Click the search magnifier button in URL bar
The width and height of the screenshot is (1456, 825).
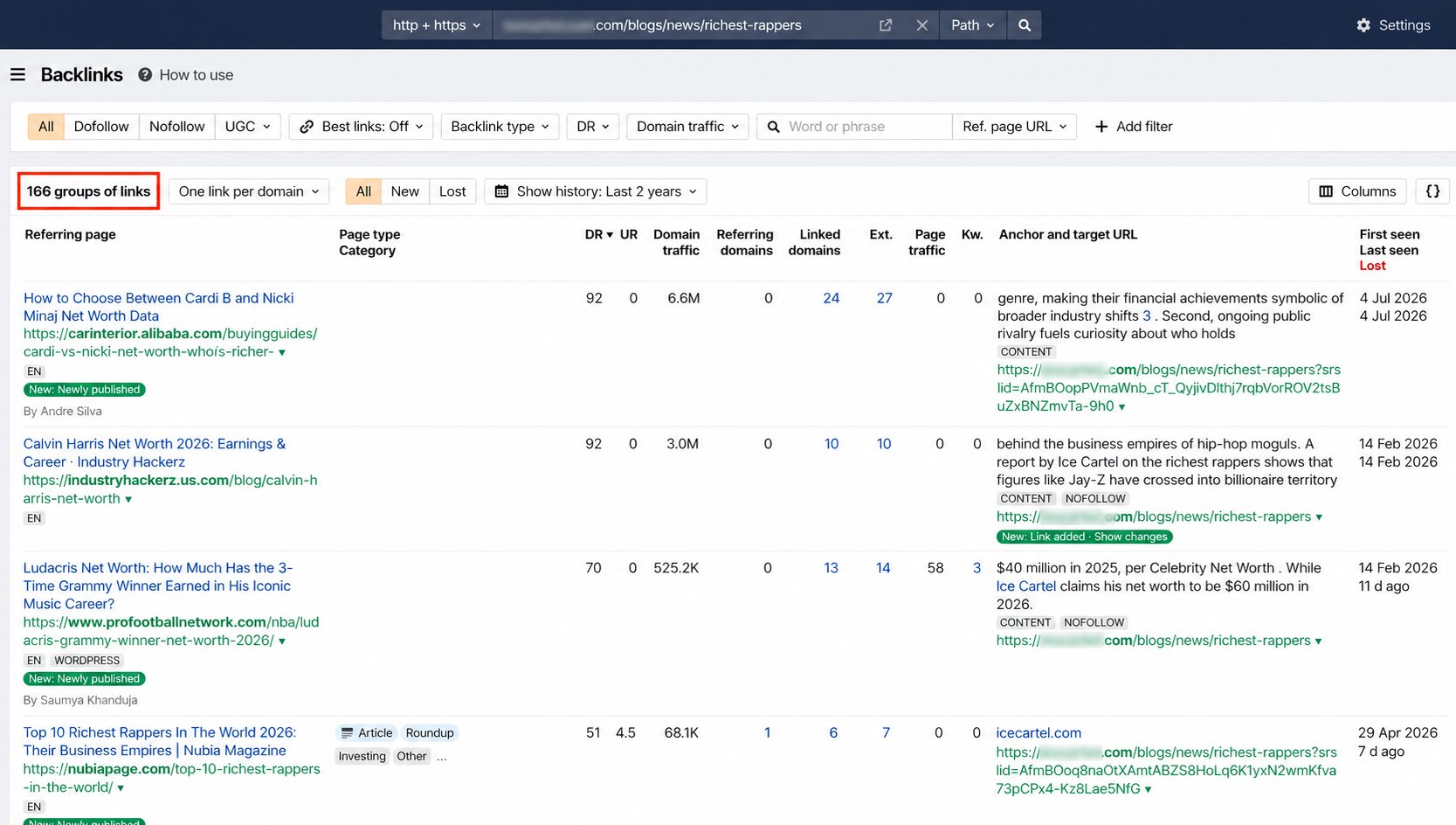click(1025, 25)
